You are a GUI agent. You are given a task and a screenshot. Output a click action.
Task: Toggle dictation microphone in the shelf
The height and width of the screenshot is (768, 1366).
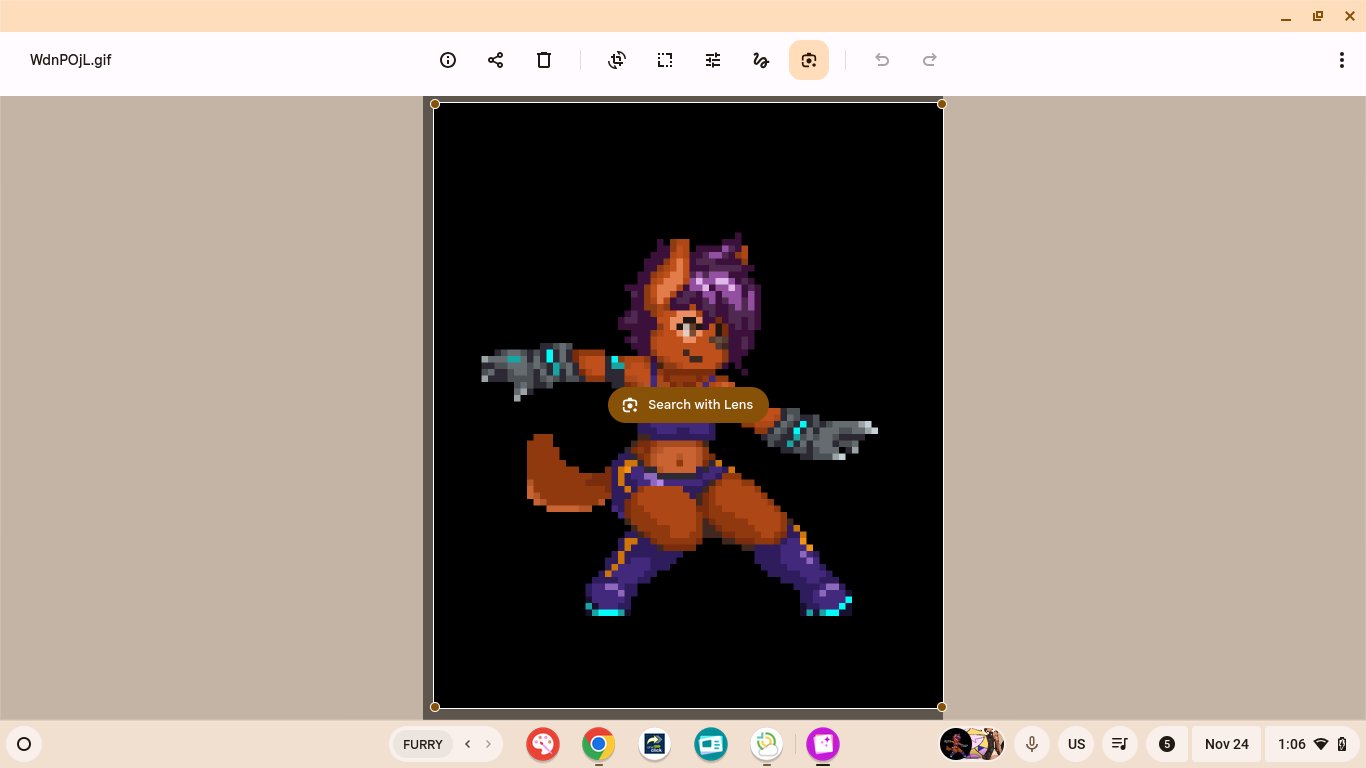(x=1031, y=744)
